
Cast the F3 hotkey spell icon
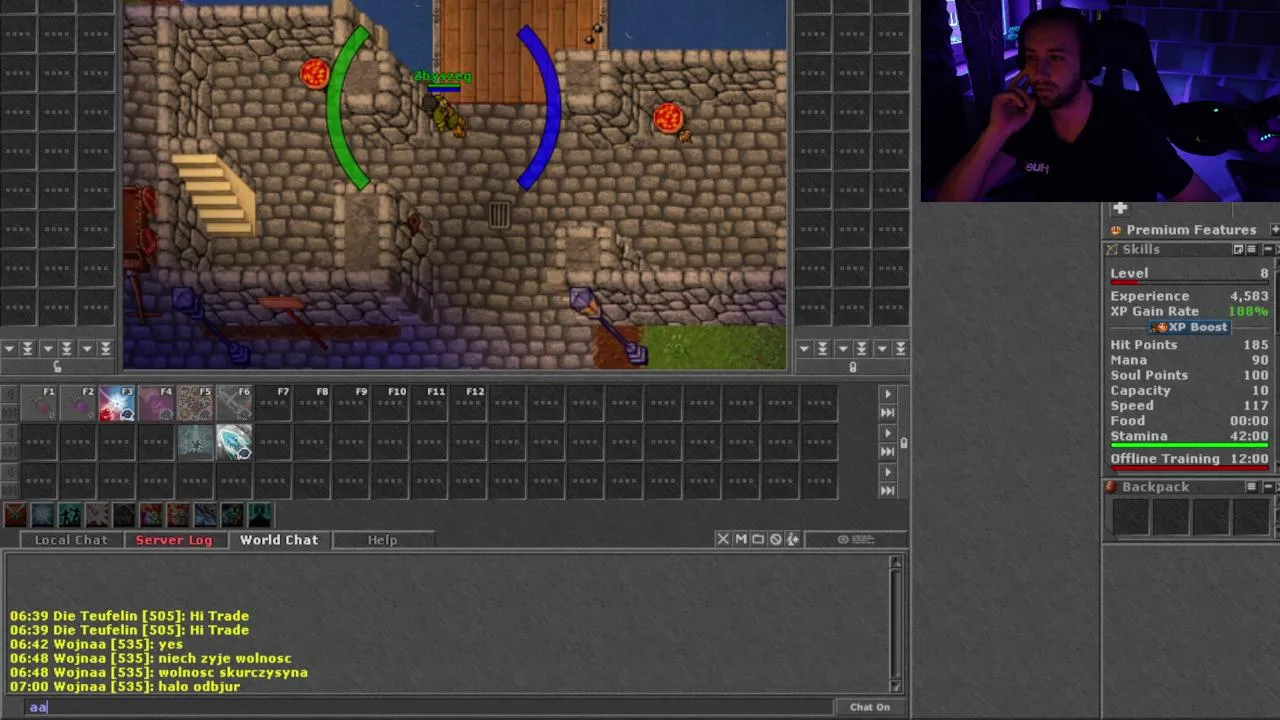coord(116,403)
